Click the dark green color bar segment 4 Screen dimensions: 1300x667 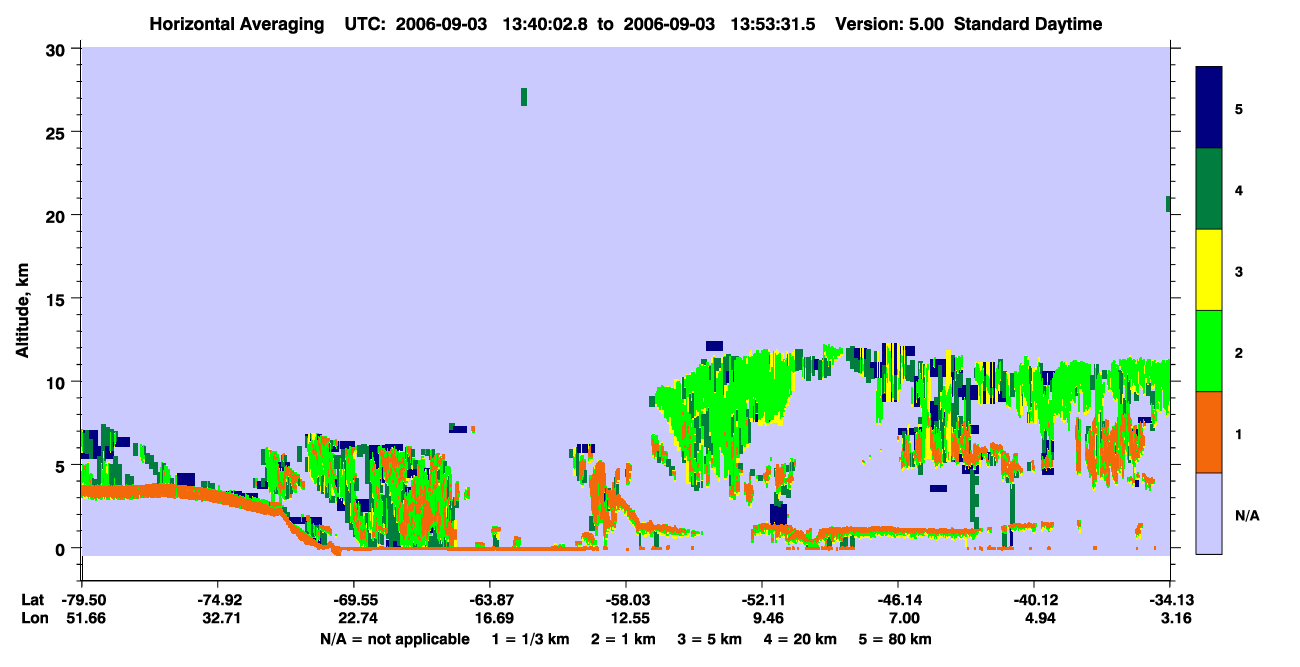1209,189
